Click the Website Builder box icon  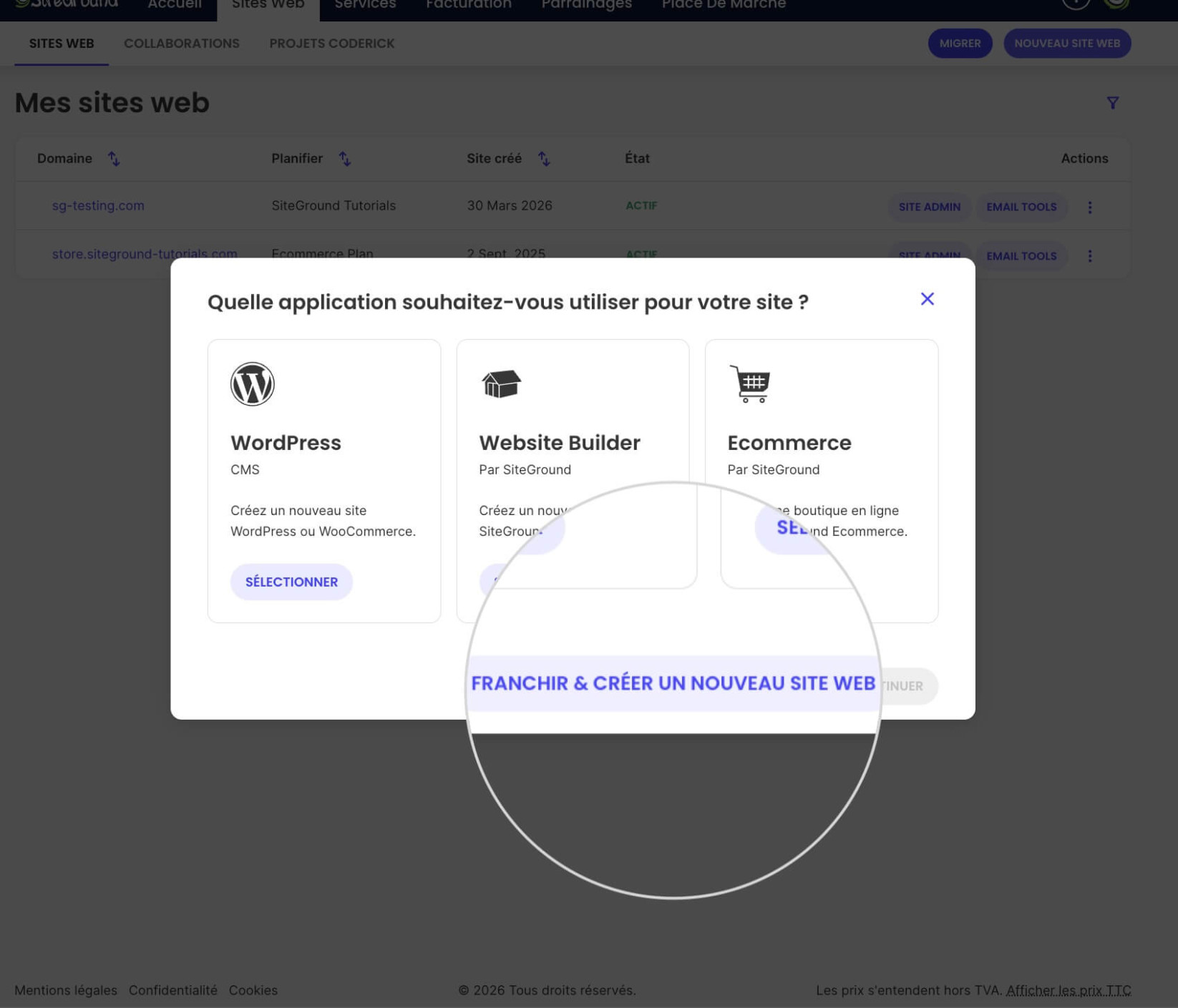(501, 384)
